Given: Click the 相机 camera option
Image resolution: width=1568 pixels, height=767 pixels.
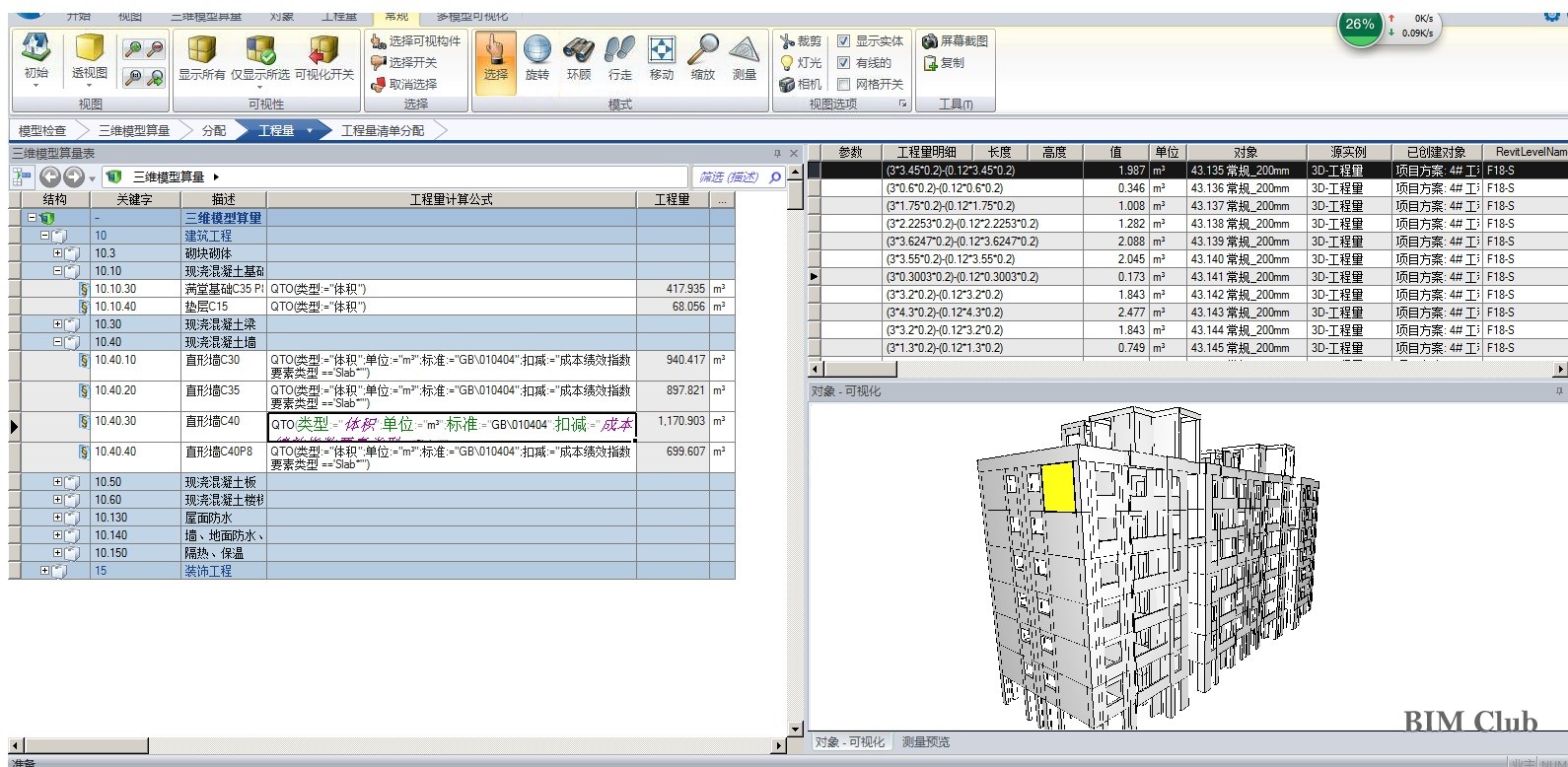Looking at the screenshot, I should 800,84.
